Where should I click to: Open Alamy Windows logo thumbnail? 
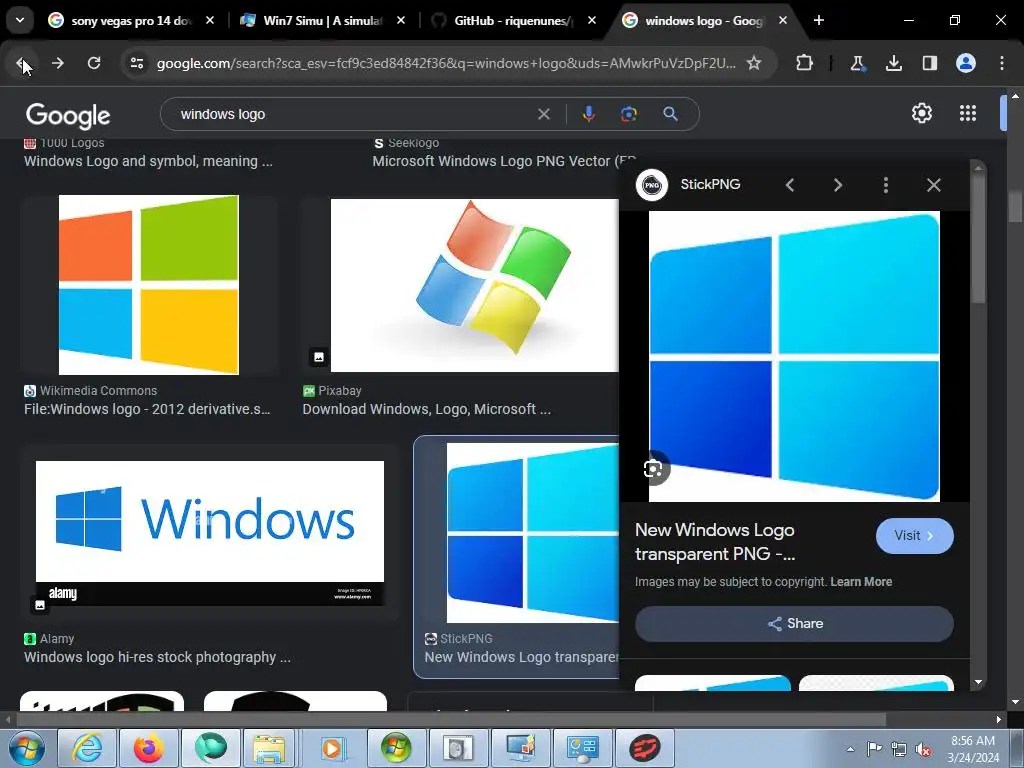click(x=210, y=534)
